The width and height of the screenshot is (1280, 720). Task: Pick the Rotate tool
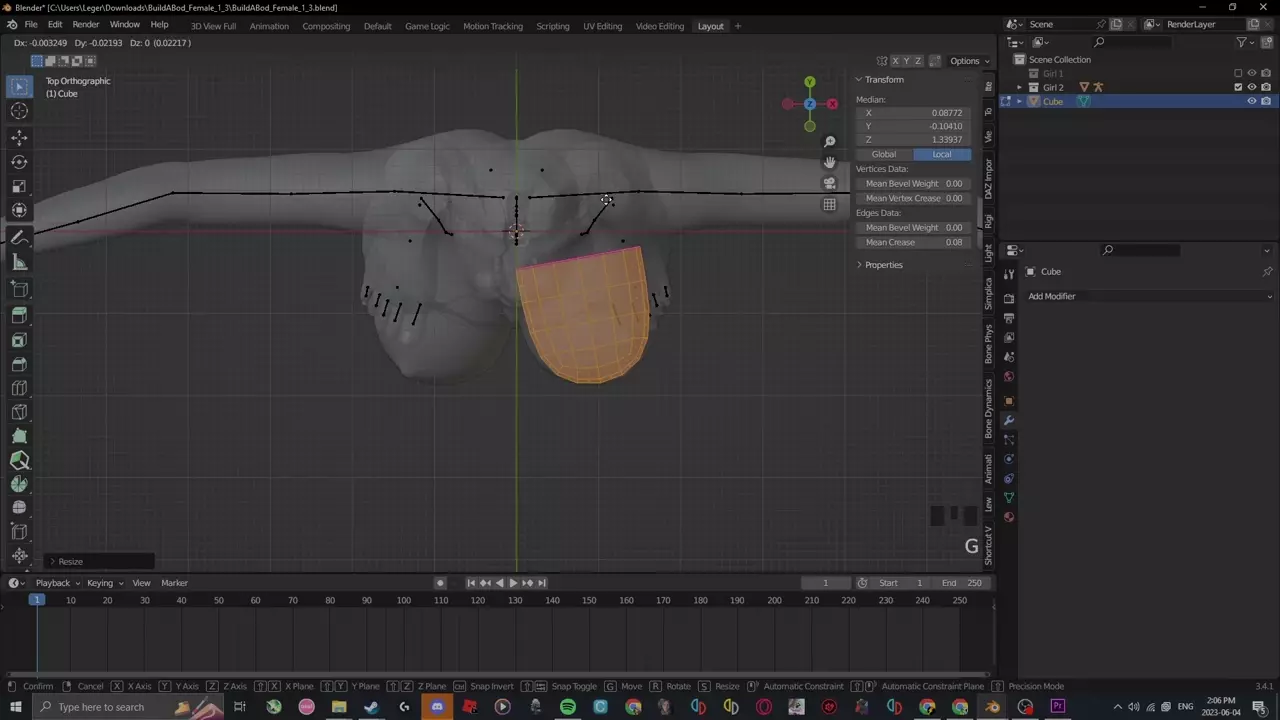click(x=19, y=162)
